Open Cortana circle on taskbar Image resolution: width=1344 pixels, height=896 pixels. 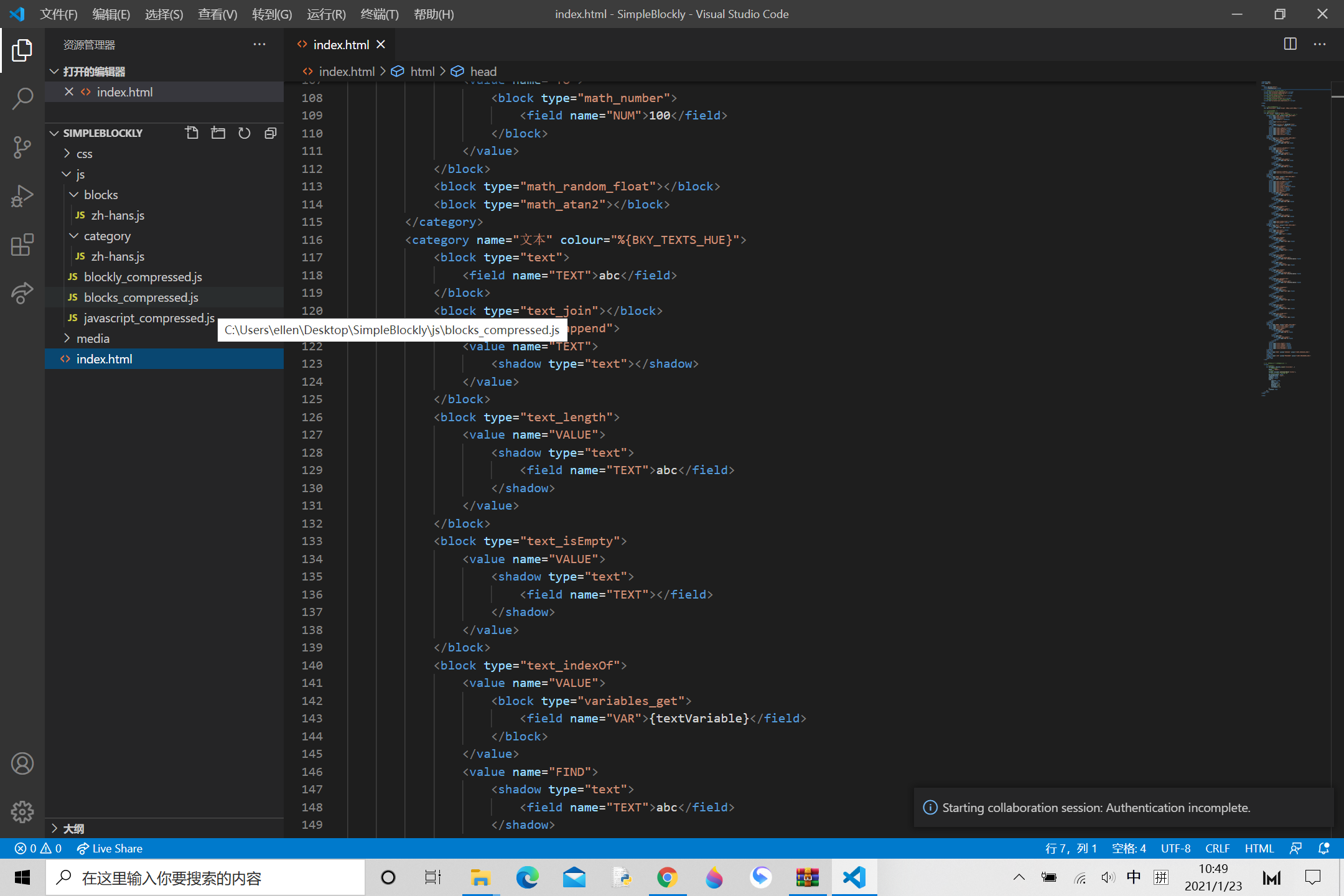388,878
